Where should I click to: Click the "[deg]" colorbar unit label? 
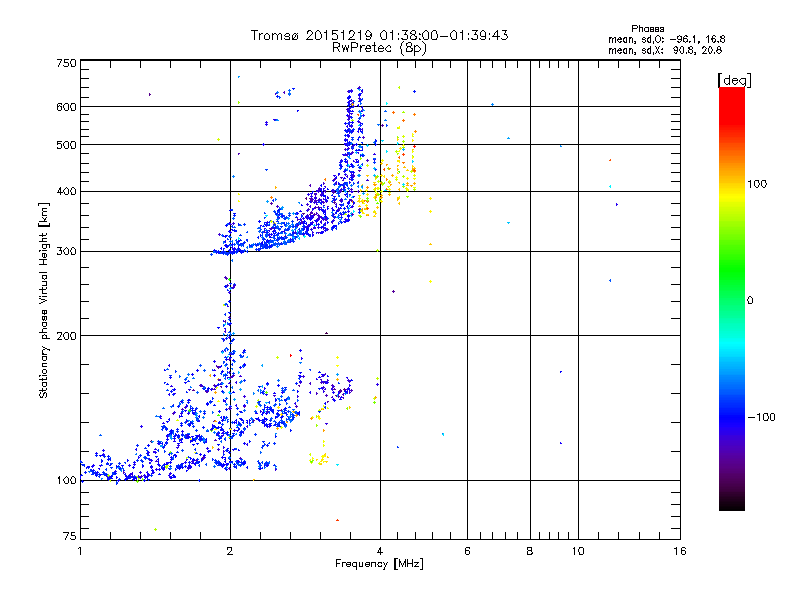click(734, 80)
